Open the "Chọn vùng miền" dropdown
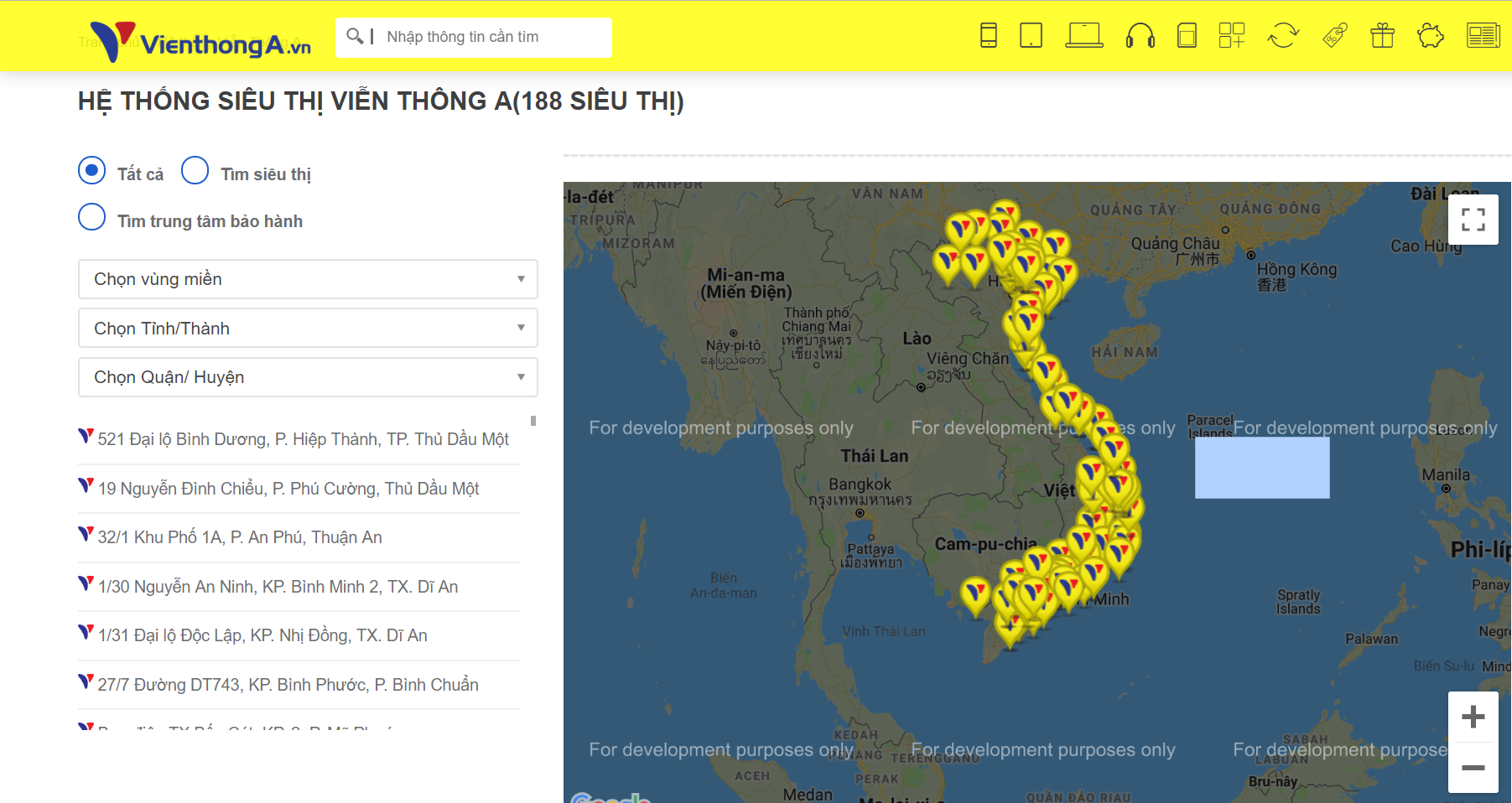1512x803 pixels. 308,279
